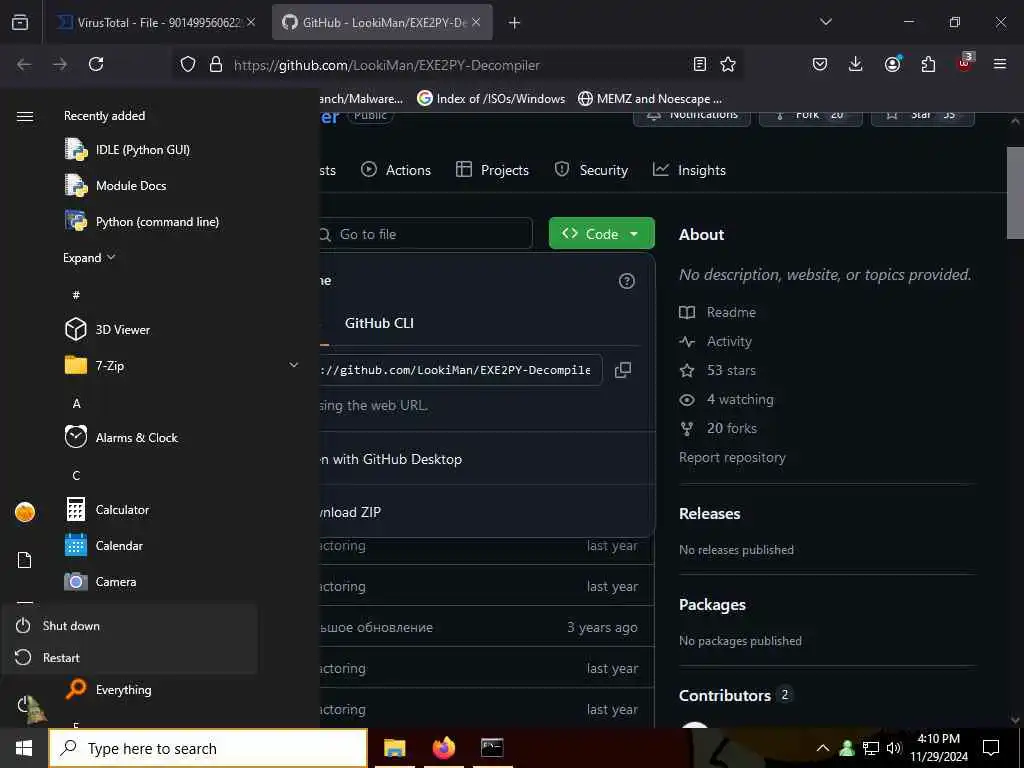The image size is (1024, 768).
Task: Reload the current page
Action: click(96, 64)
